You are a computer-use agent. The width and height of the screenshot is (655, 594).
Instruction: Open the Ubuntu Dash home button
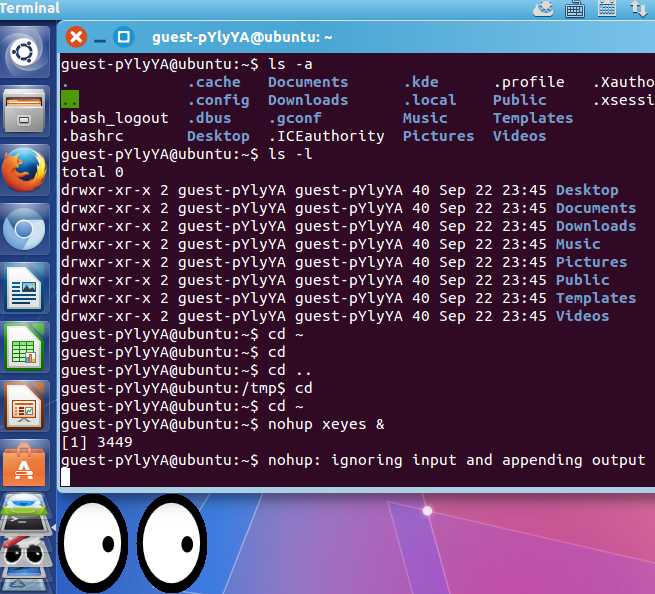click(x=24, y=52)
